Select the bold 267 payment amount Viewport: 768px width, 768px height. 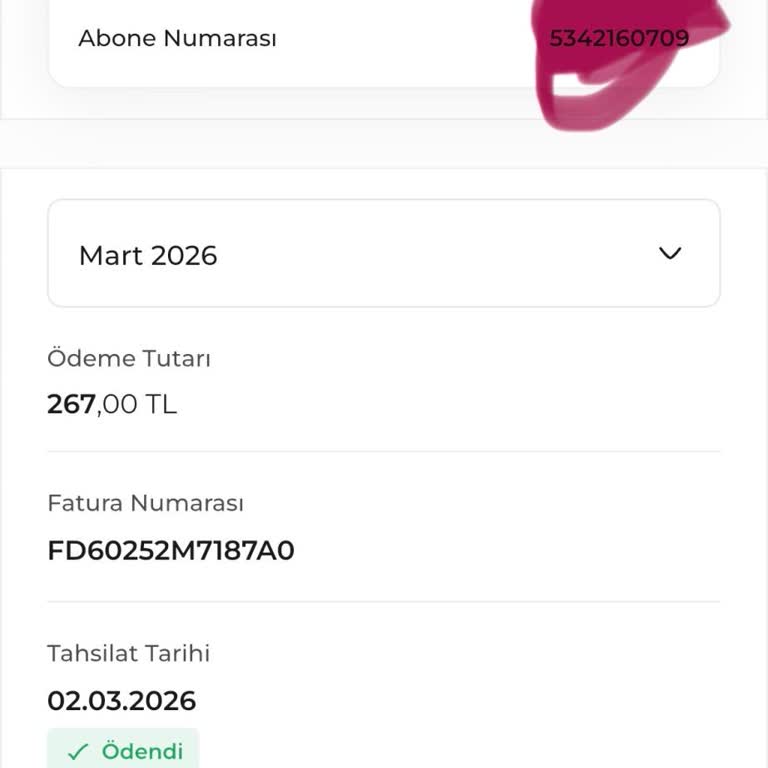[x=71, y=405]
